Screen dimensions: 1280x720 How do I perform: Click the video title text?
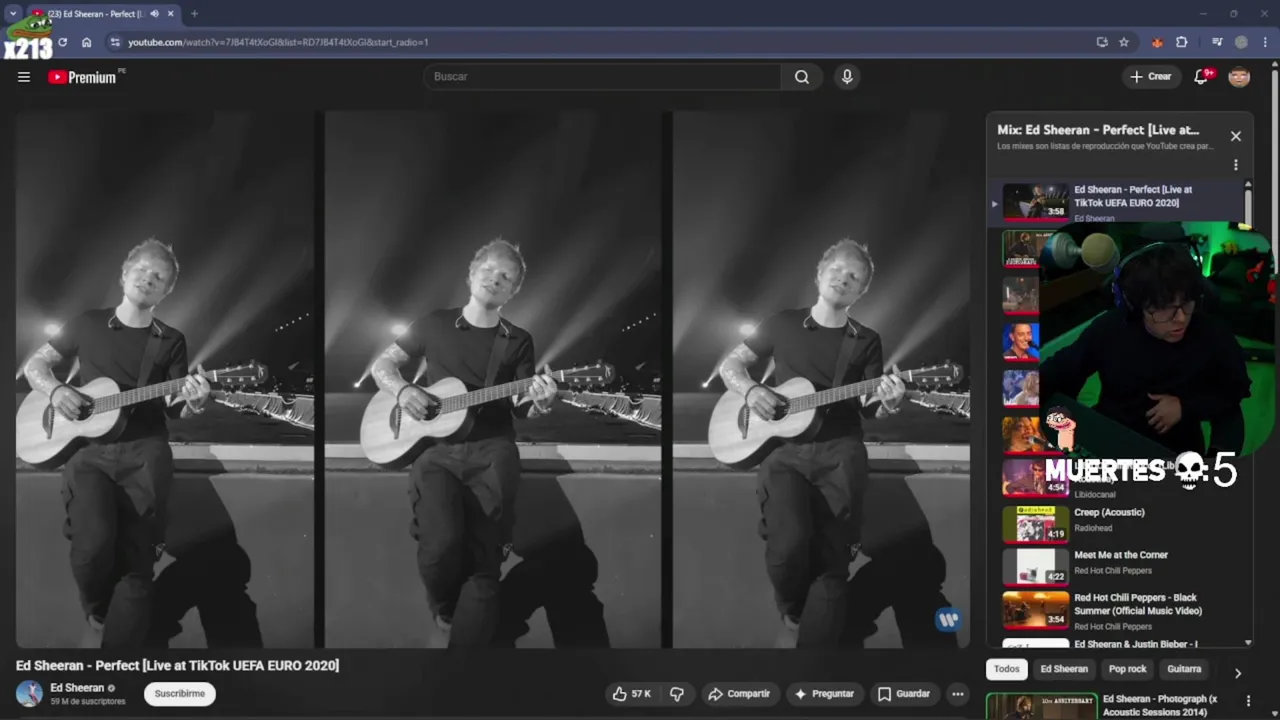[x=177, y=665]
